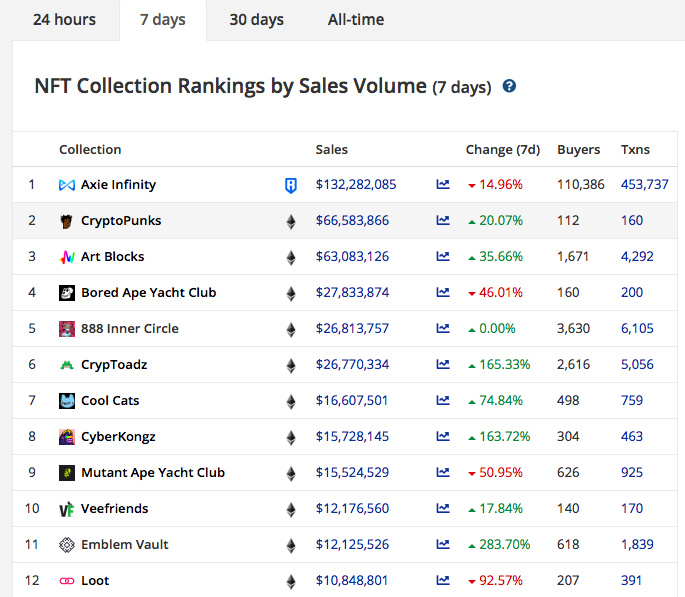Click the 453,737 transactions link for Axie
Image resolution: width=685 pixels, height=597 pixels.
pyautogui.click(x=644, y=185)
